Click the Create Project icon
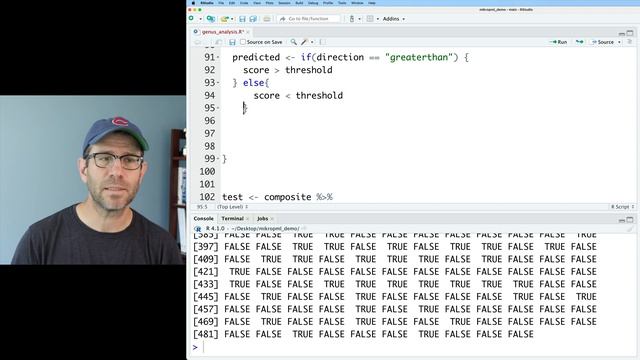The image size is (640, 360). (211, 19)
